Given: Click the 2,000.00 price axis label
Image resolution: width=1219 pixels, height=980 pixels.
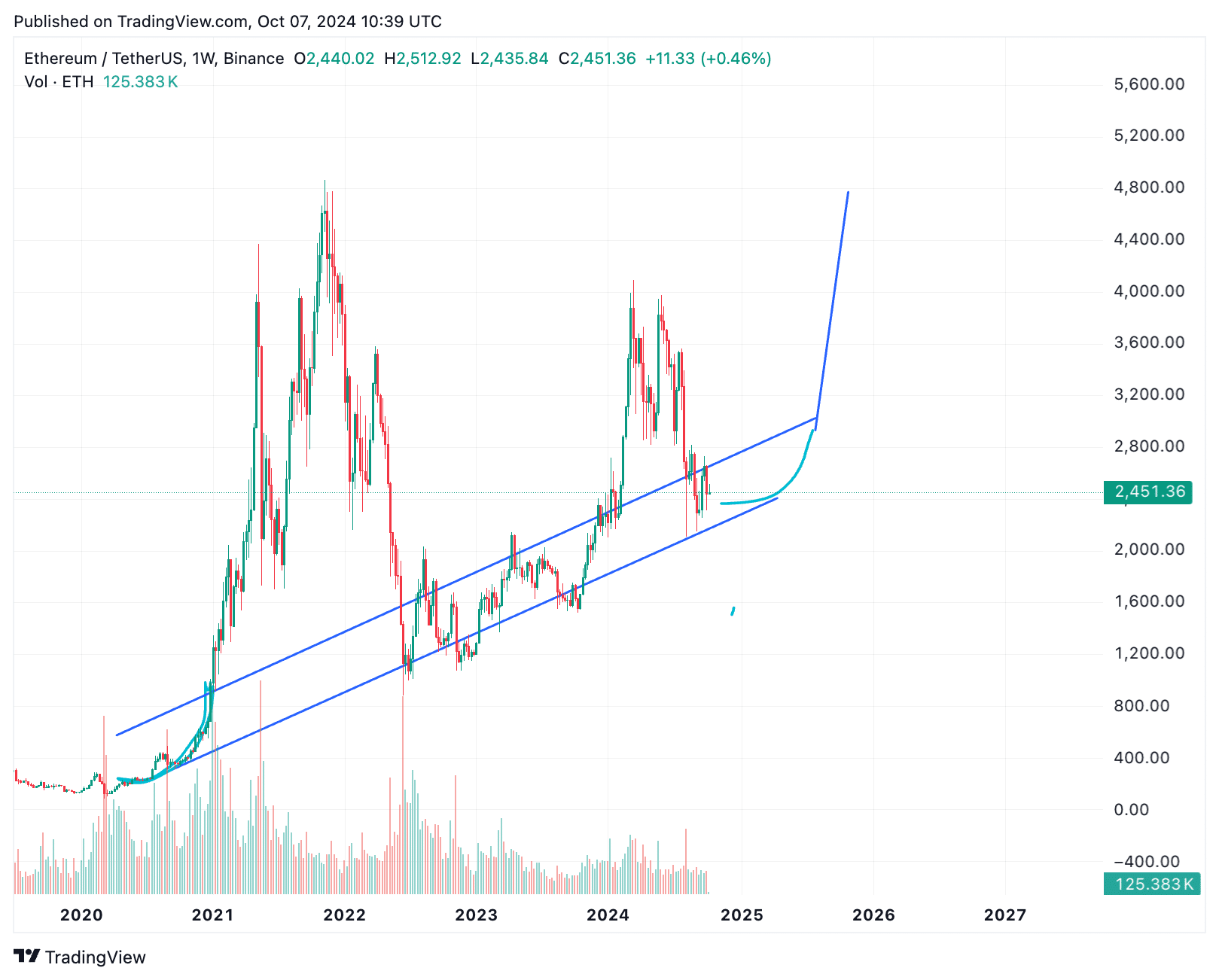Looking at the screenshot, I should pos(1149,549).
